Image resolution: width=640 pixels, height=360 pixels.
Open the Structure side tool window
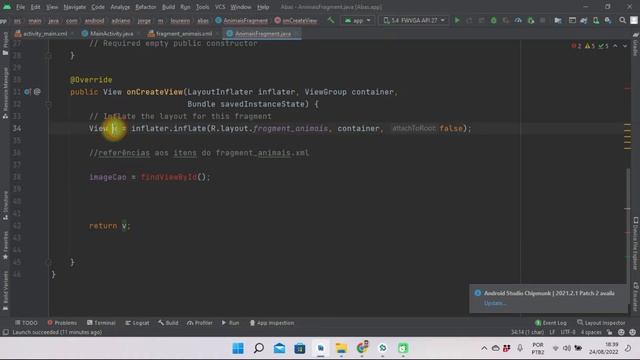coord(5,206)
